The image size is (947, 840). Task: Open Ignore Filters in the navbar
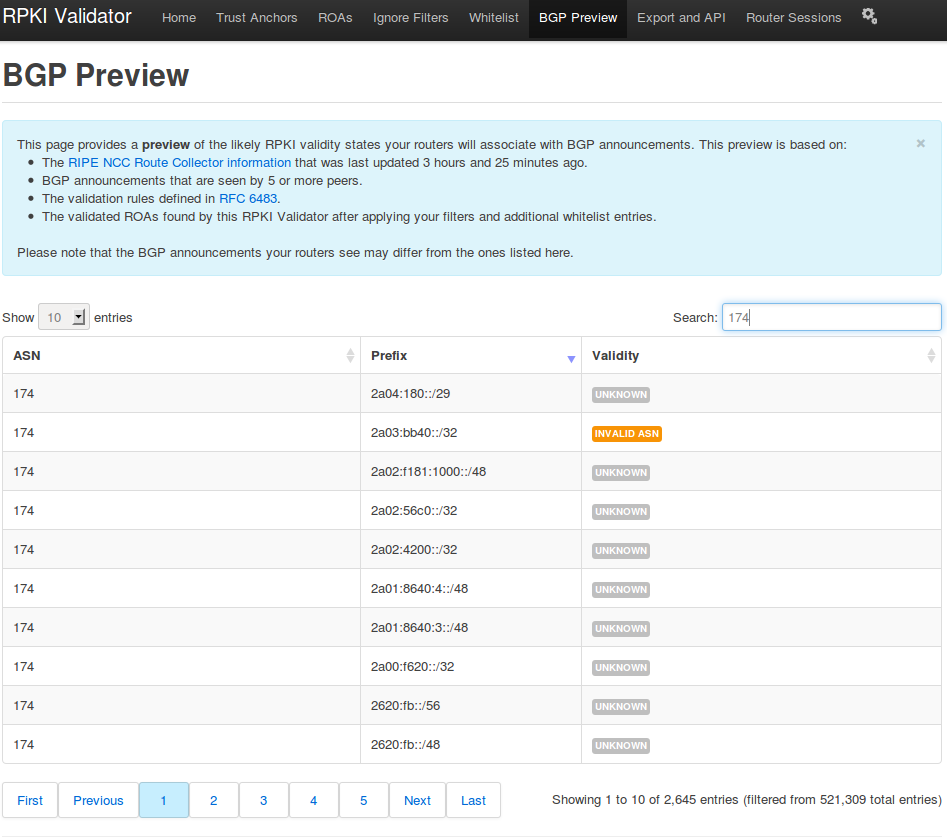(x=411, y=18)
